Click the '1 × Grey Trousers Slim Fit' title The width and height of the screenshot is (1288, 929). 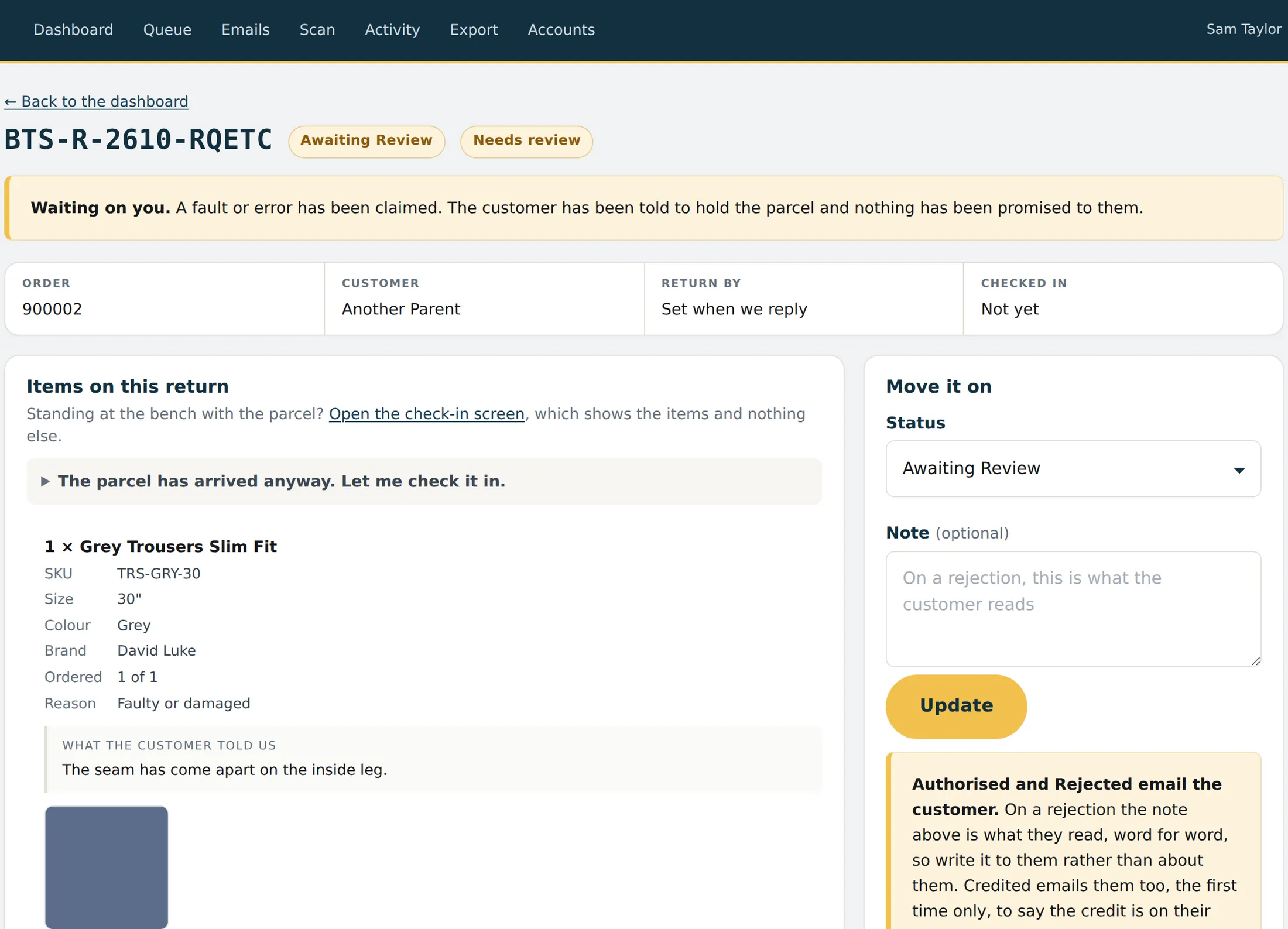(160, 547)
